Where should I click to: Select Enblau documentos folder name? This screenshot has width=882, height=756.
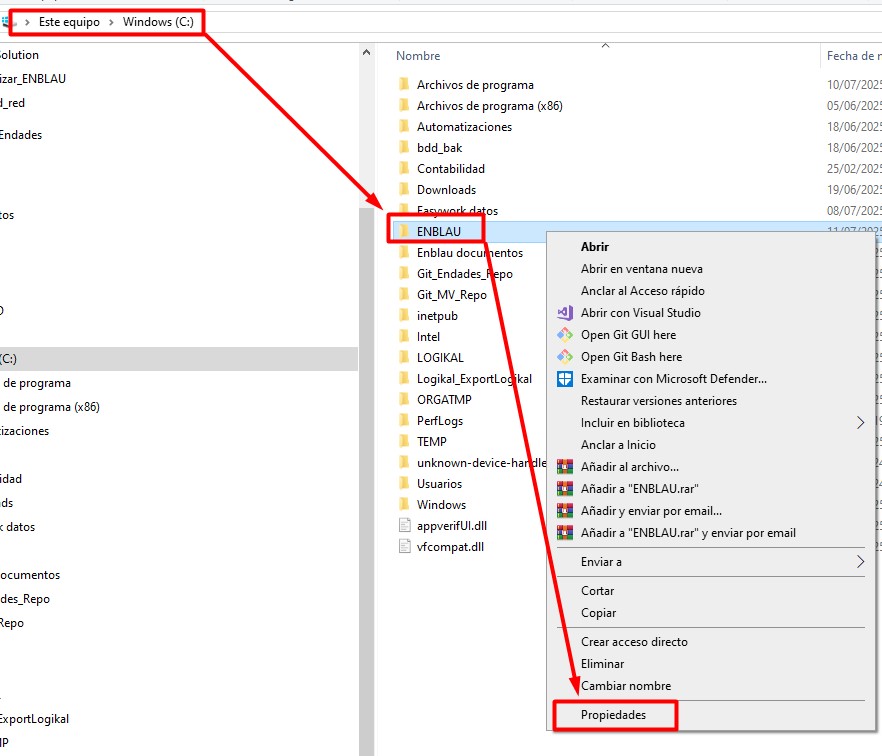pos(470,253)
